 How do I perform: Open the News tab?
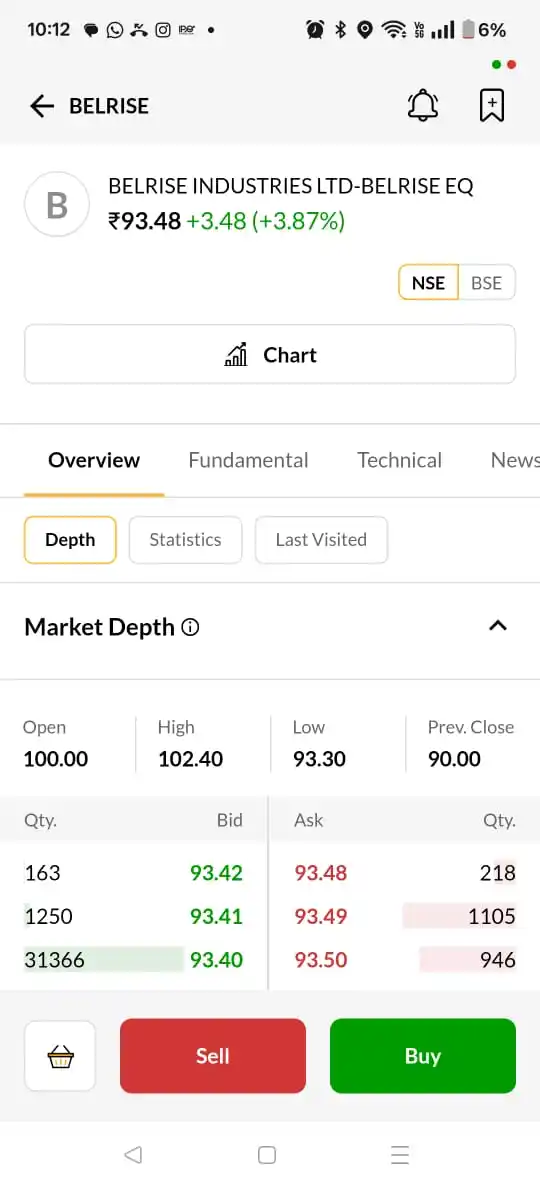[x=515, y=460]
